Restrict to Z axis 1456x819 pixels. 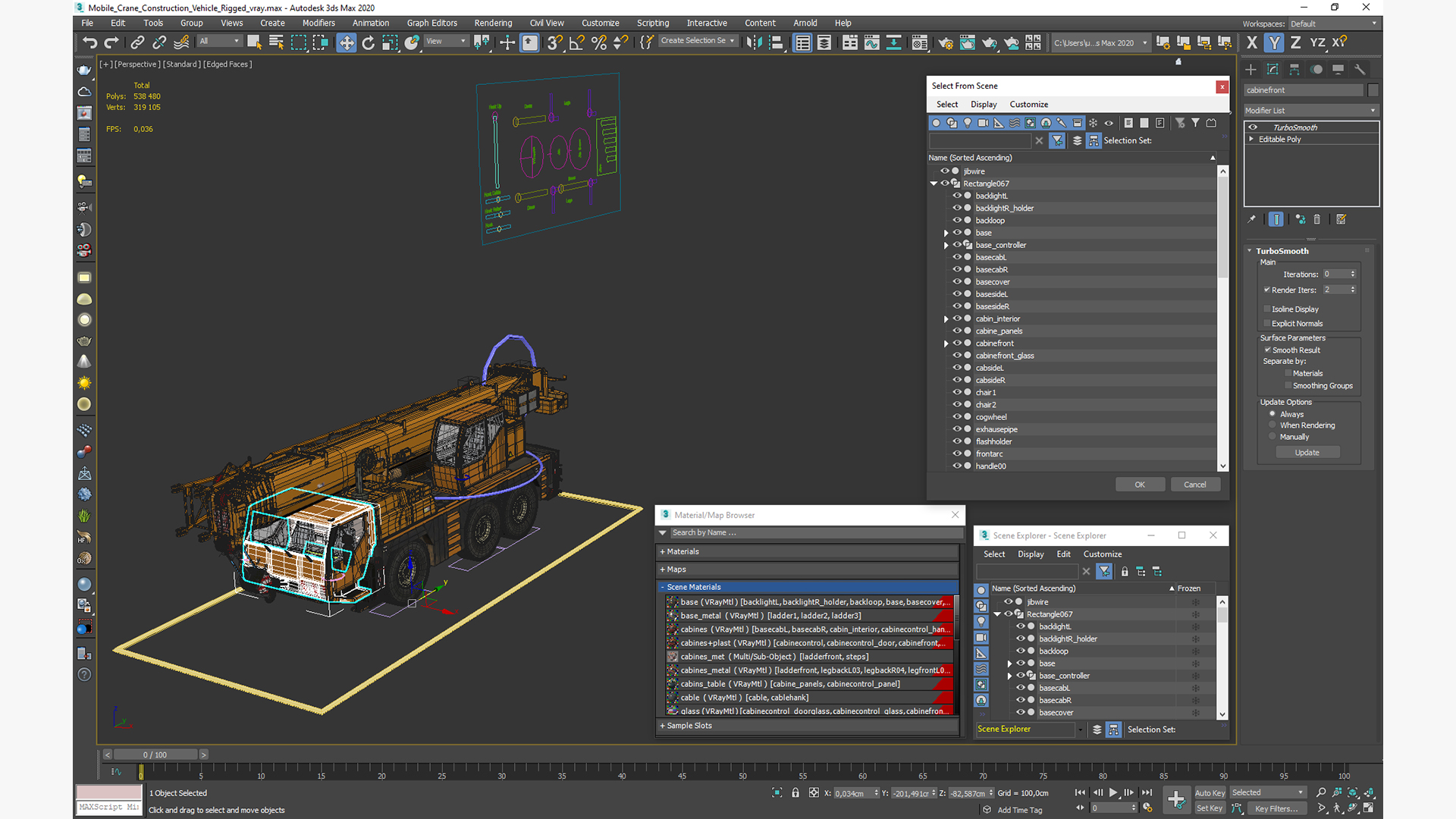point(1296,42)
